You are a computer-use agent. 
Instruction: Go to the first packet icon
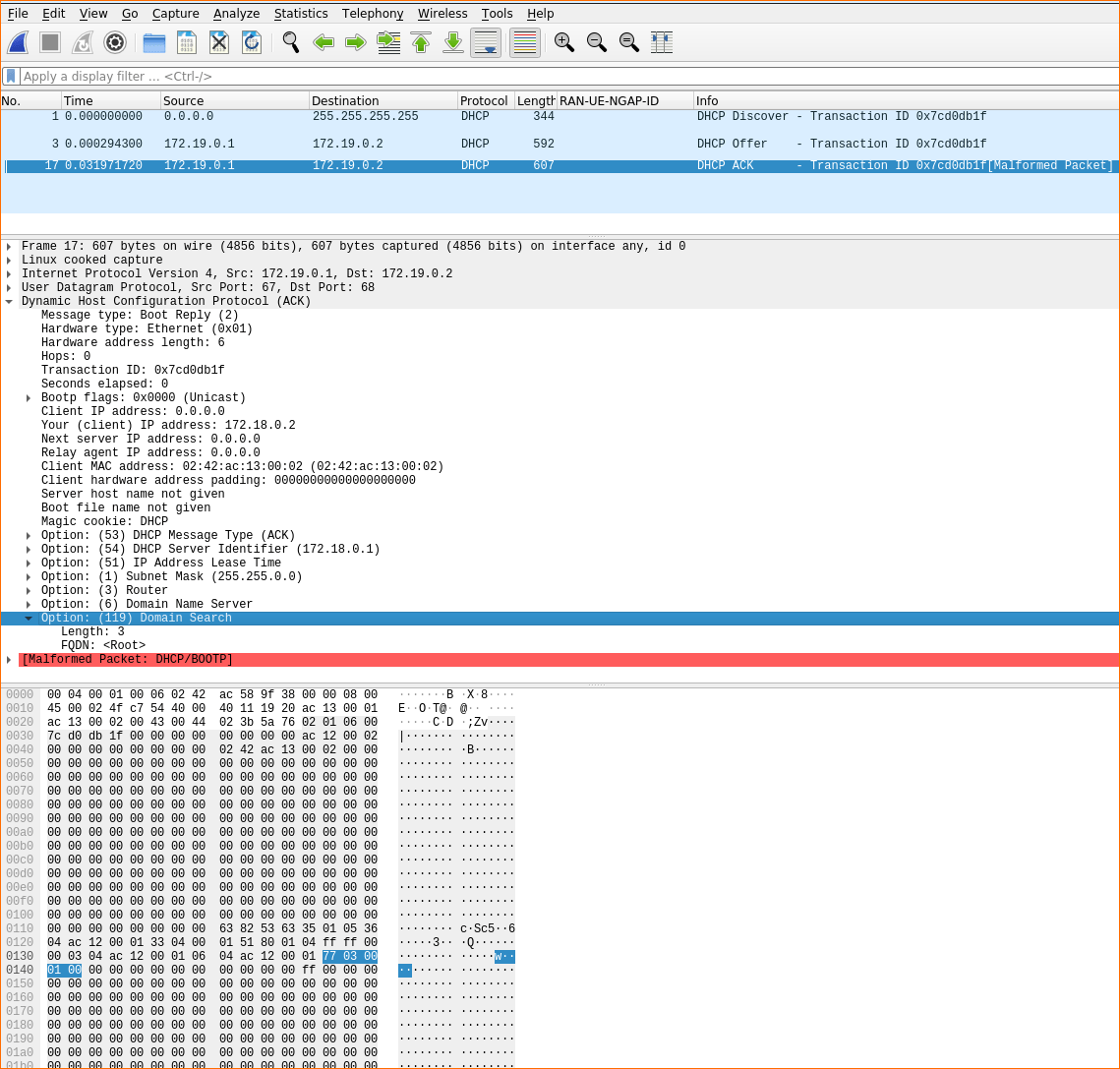[x=421, y=42]
